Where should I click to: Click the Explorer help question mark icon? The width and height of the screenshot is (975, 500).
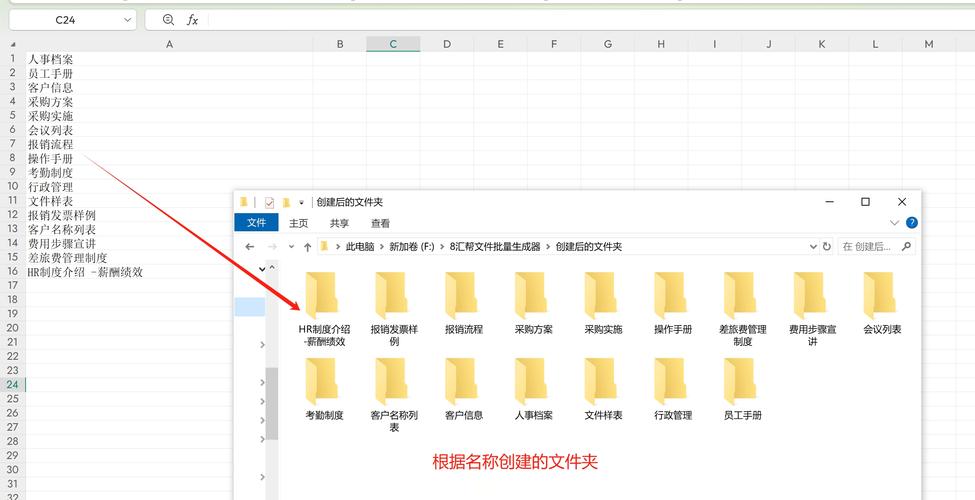[911, 223]
